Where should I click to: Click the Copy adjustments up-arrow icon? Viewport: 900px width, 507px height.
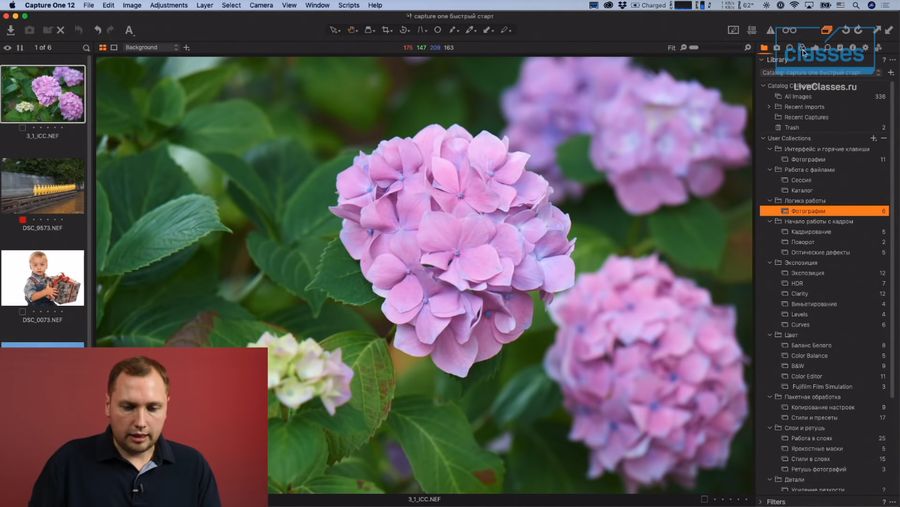876,30
